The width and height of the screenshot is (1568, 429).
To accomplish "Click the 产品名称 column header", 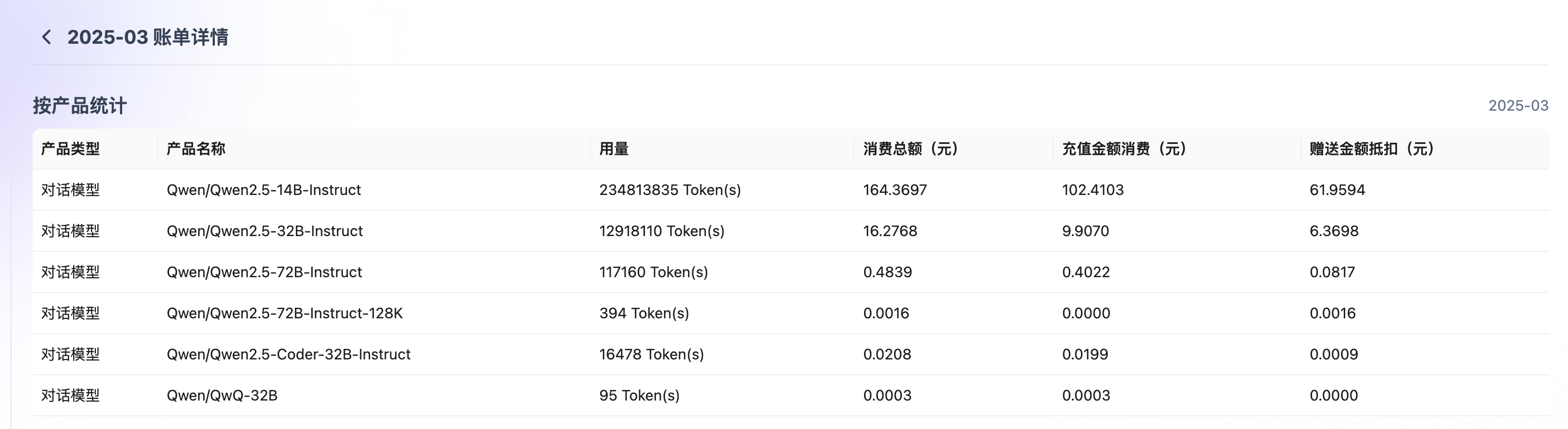I will pyautogui.click(x=195, y=149).
